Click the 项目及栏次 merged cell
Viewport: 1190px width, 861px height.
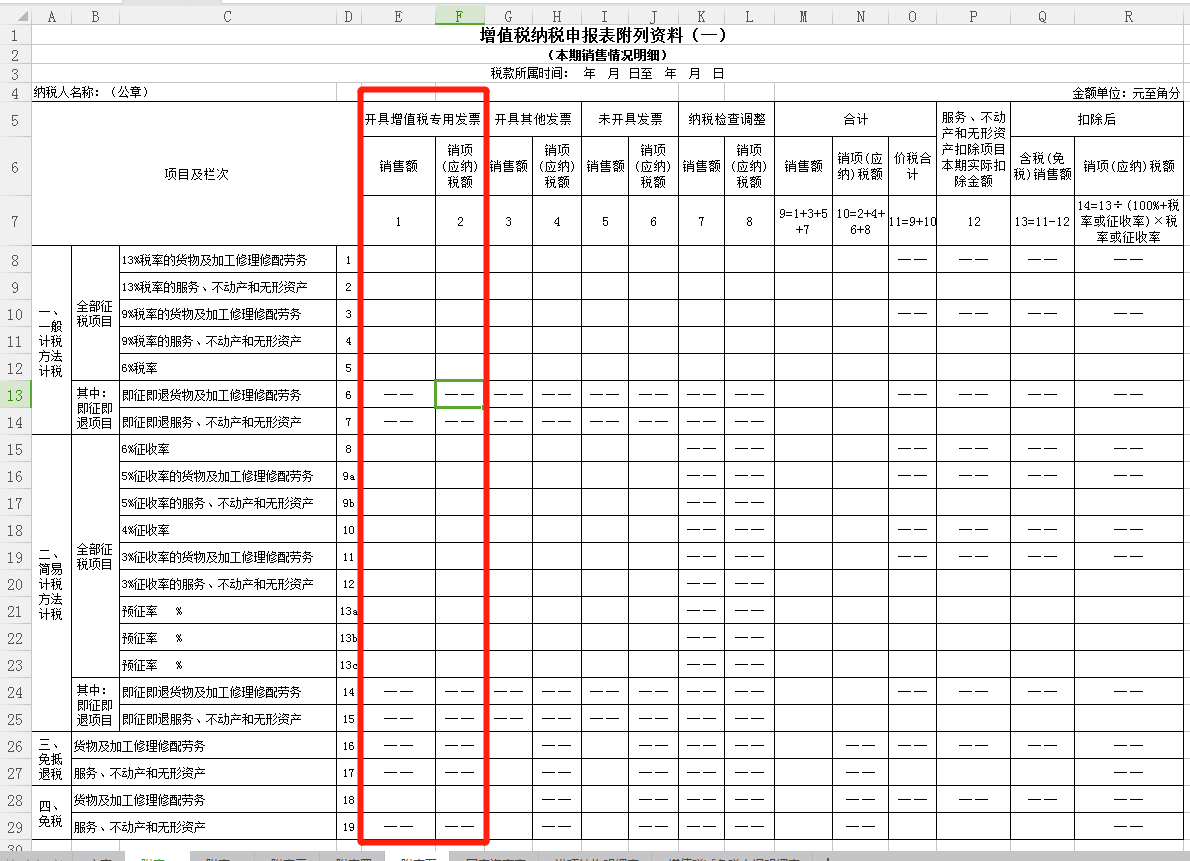tap(196, 174)
